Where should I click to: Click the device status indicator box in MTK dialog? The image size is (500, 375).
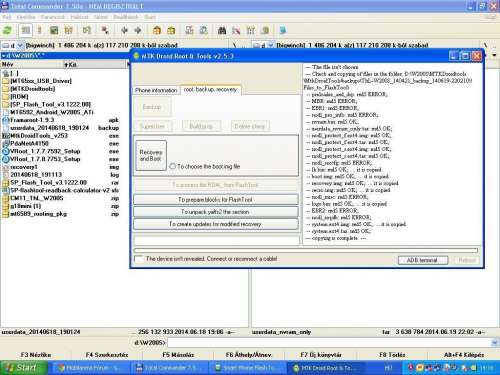(x=139, y=259)
